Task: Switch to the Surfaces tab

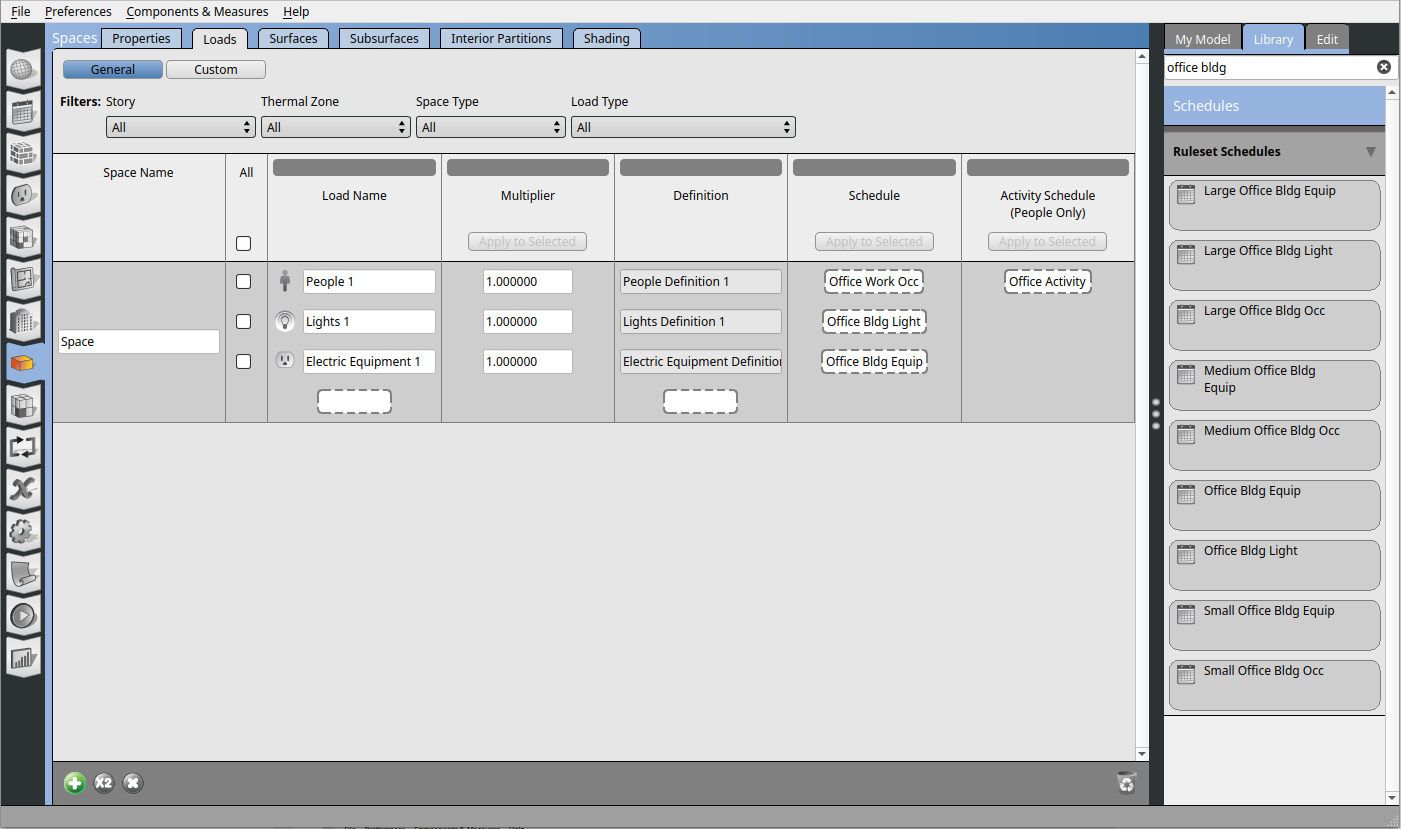Action: (x=293, y=39)
